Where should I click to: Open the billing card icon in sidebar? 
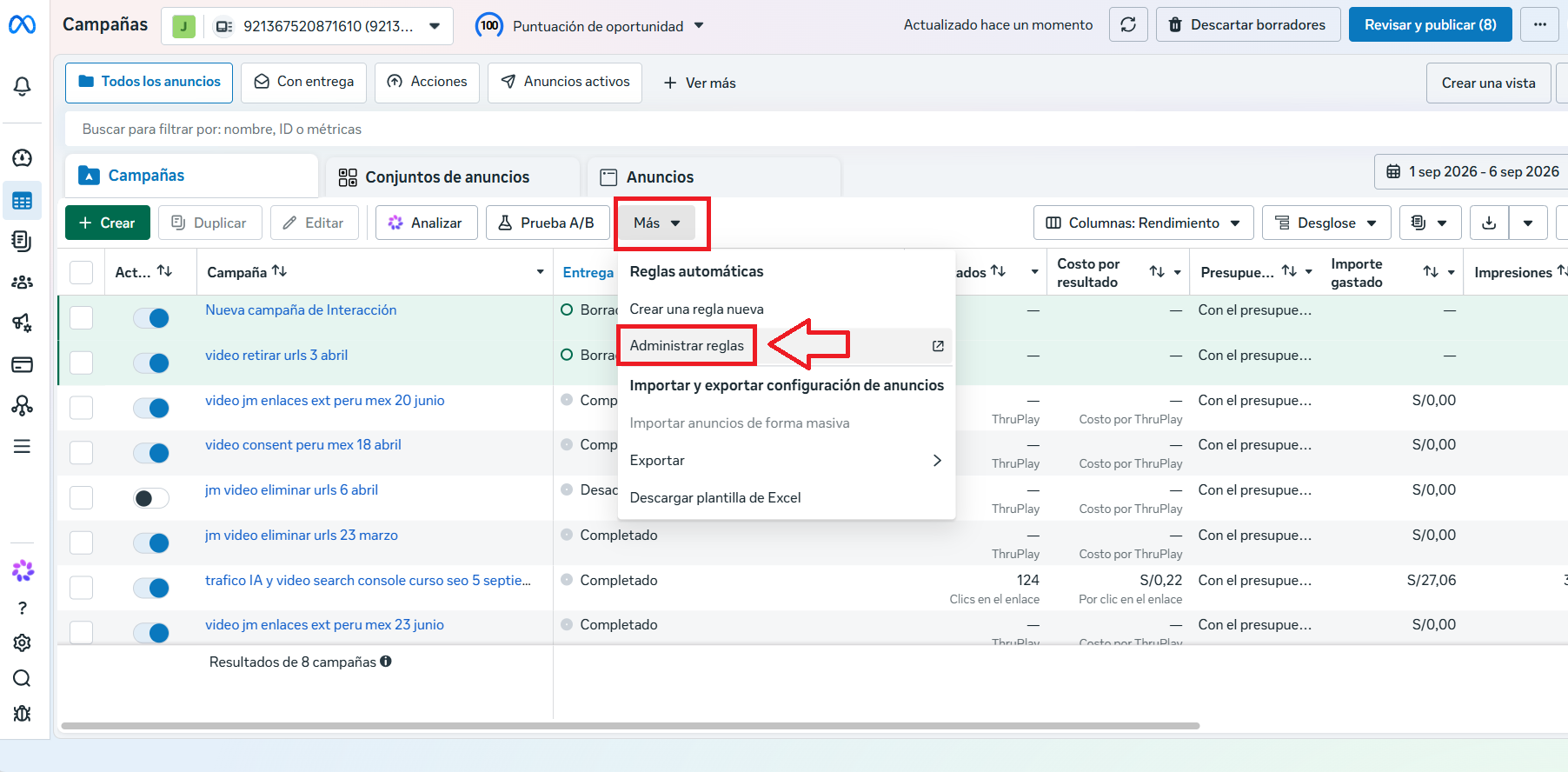tap(23, 364)
